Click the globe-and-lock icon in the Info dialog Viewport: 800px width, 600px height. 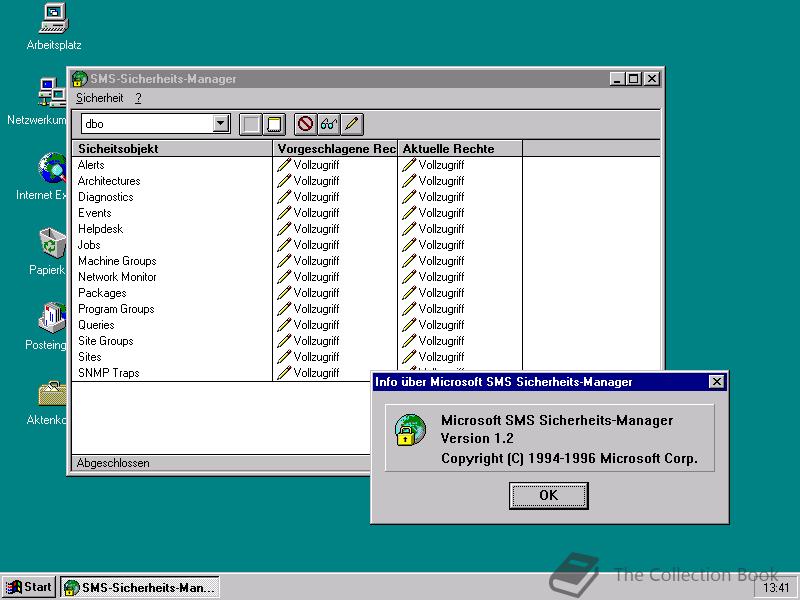(410, 430)
